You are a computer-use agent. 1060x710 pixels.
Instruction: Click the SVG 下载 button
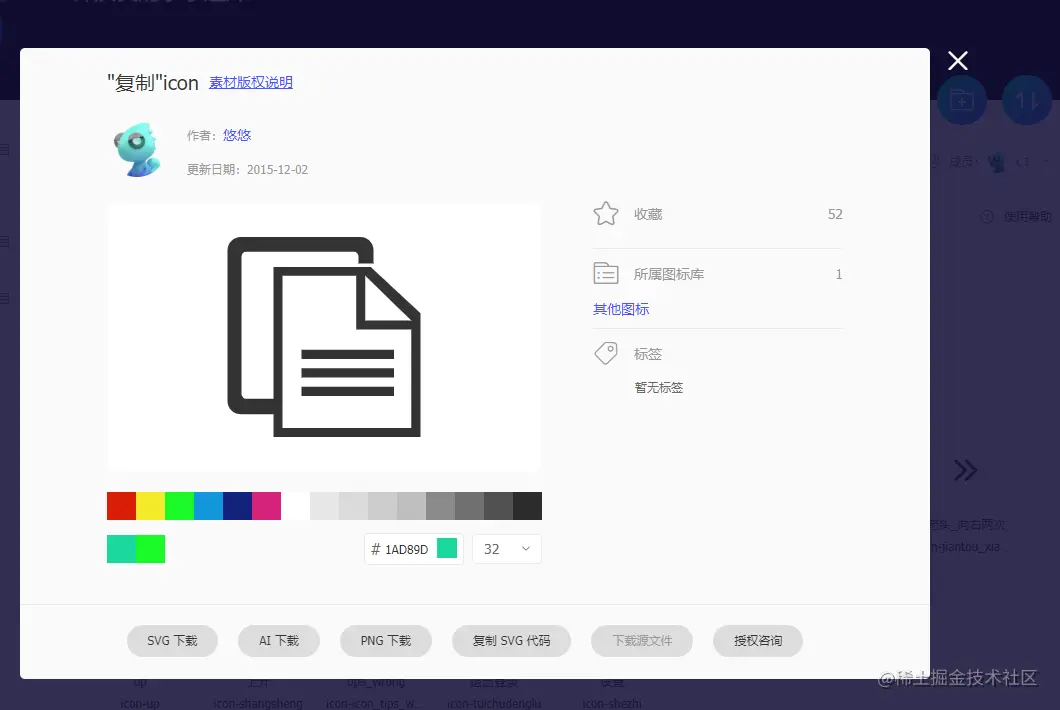172,640
